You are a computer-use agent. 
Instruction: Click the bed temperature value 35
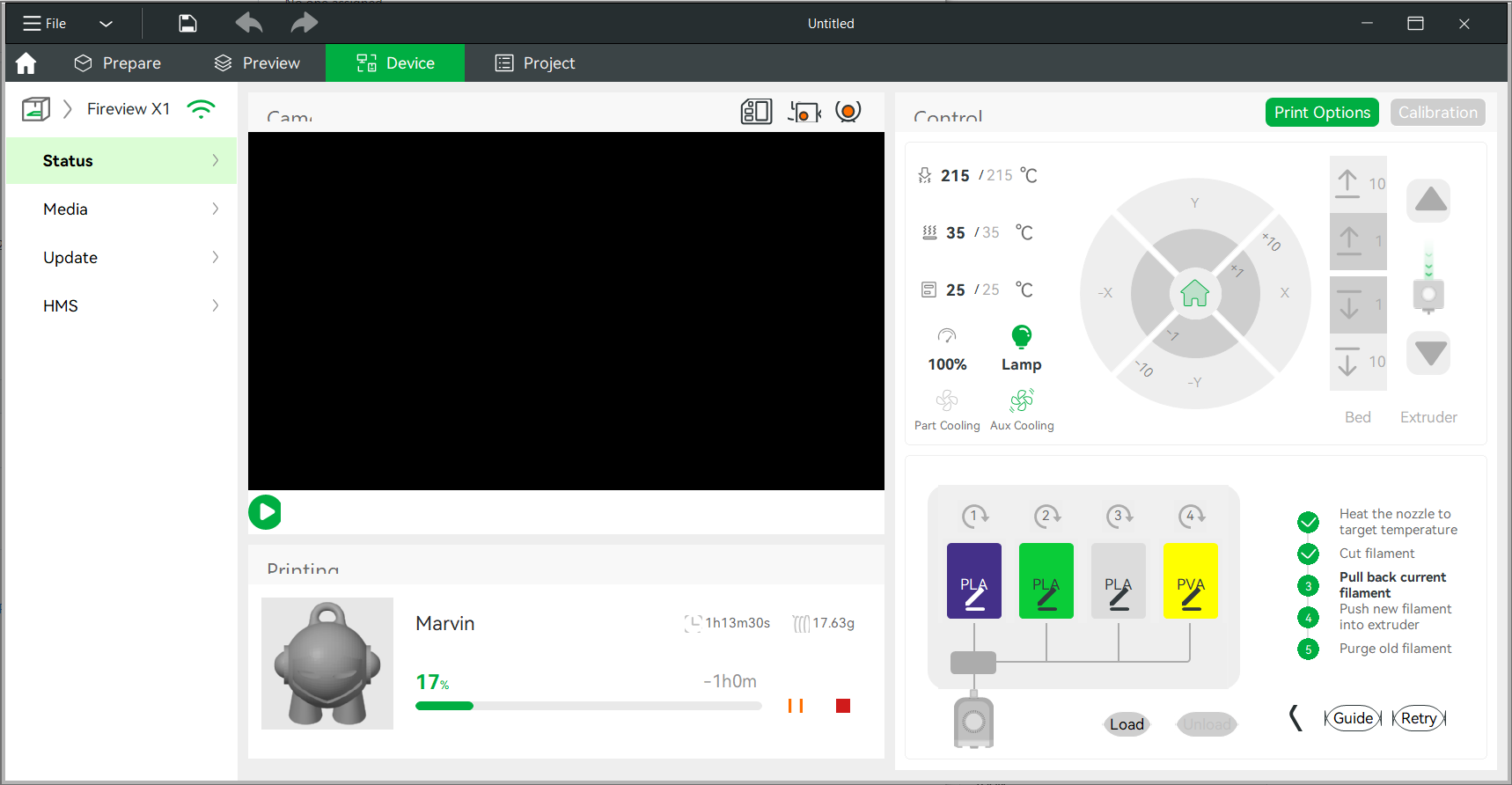coord(956,233)
